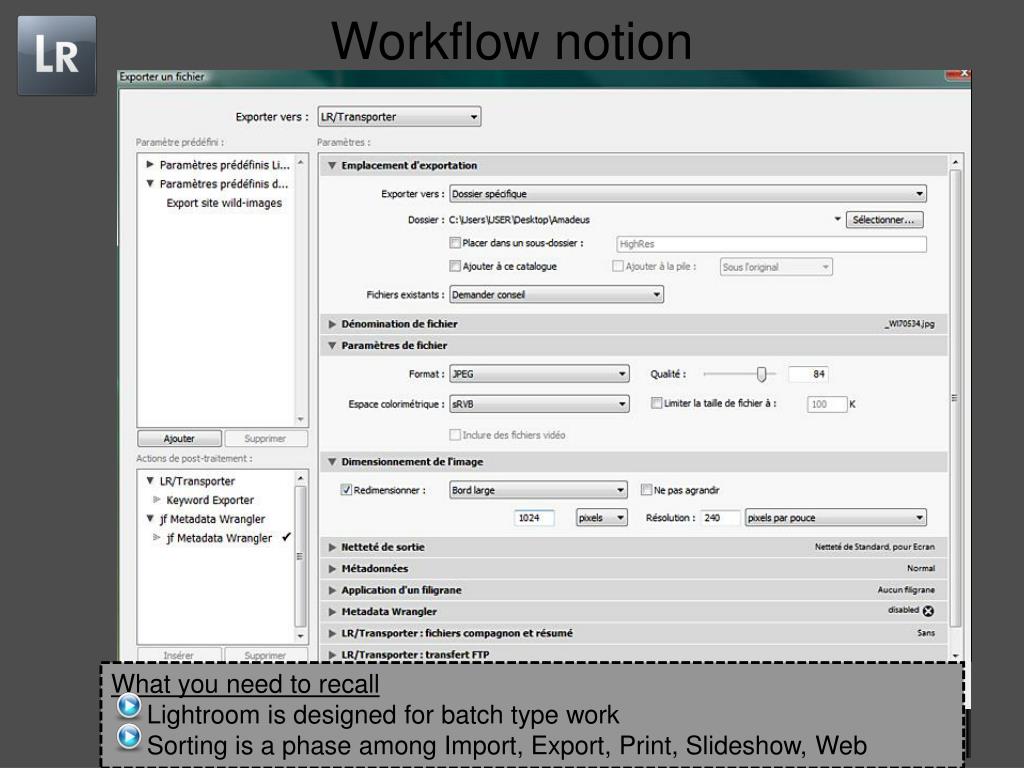Expand 'LR/Transporter : fichiers compagnon et résumé' section

coord(332,633)
